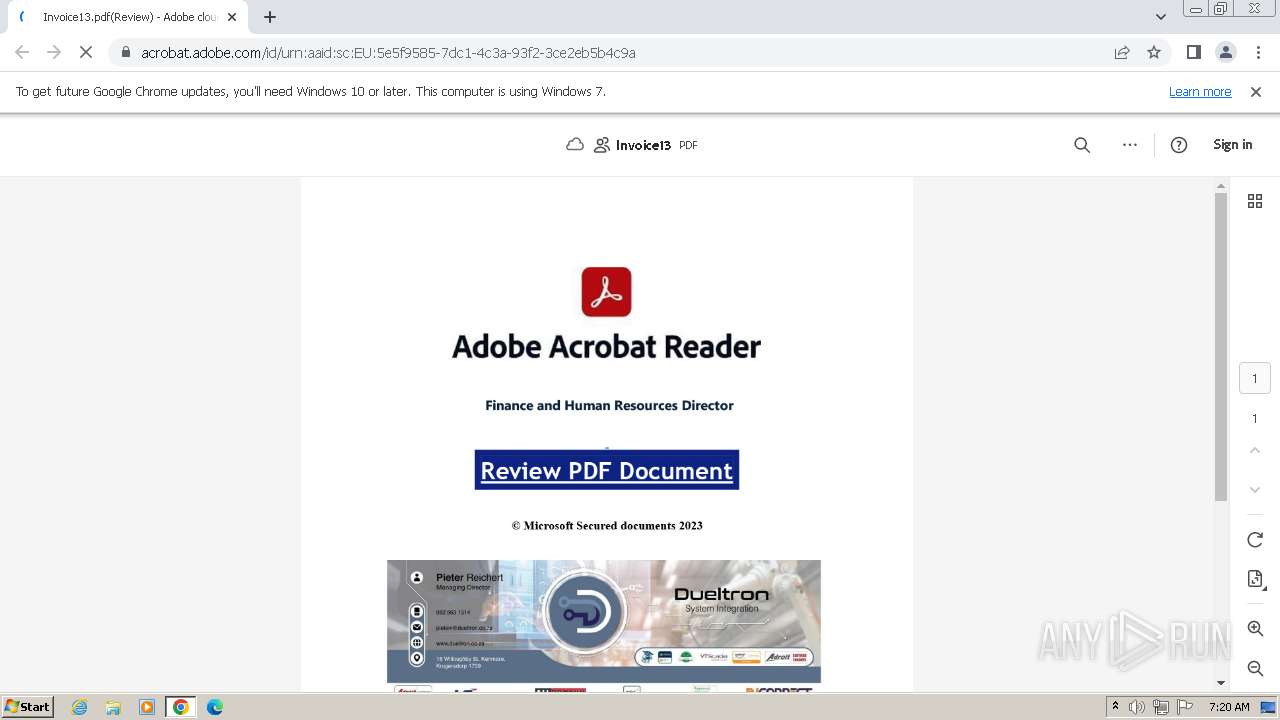The width and height of the screenshot is (1280, 720).
Task: Open a new browser tab
Action: pos(270,17)
